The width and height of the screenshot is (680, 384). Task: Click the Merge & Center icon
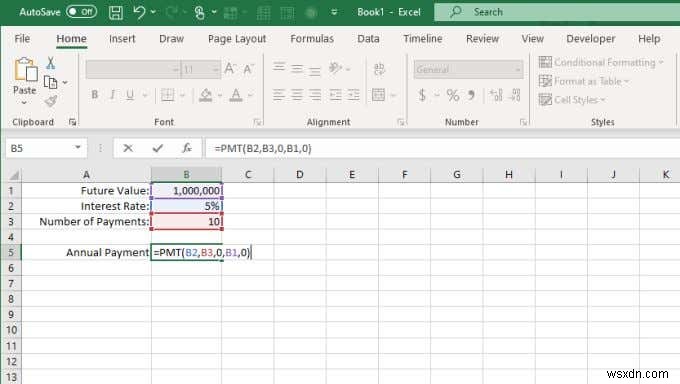[x=378, y=95]
